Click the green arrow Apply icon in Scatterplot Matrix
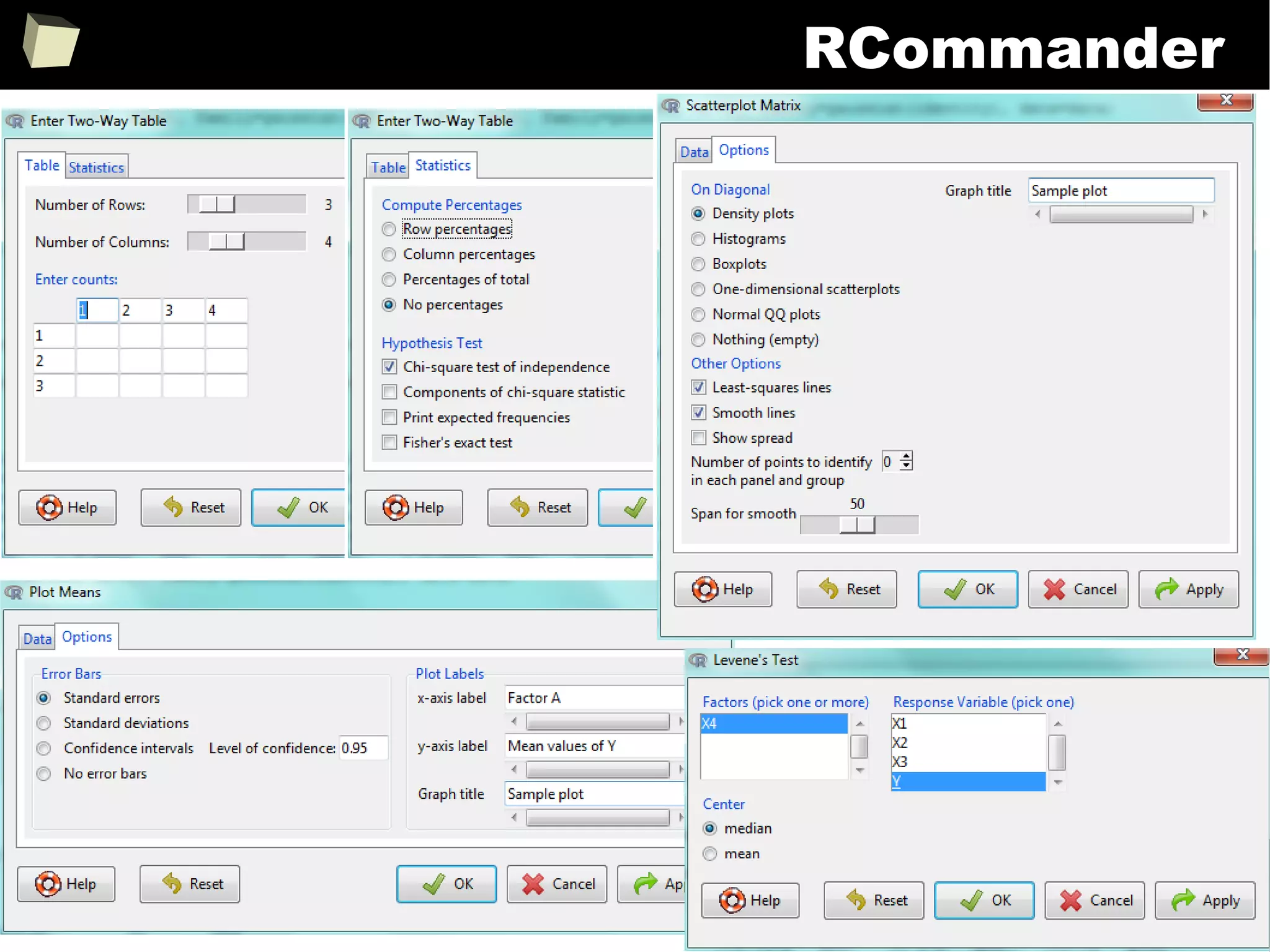1270x952 pixels. click(x=1166, y=589)
